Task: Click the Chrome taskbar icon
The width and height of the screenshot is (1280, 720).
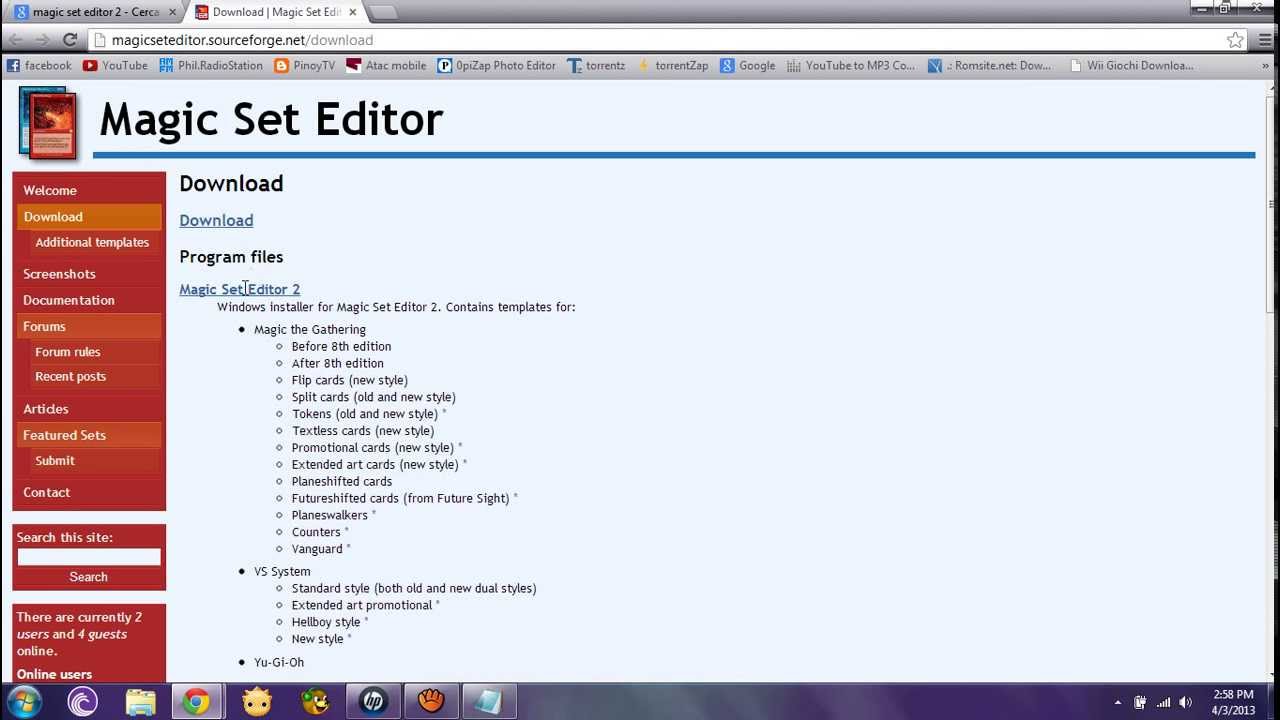Action: [x=197, y=702]
